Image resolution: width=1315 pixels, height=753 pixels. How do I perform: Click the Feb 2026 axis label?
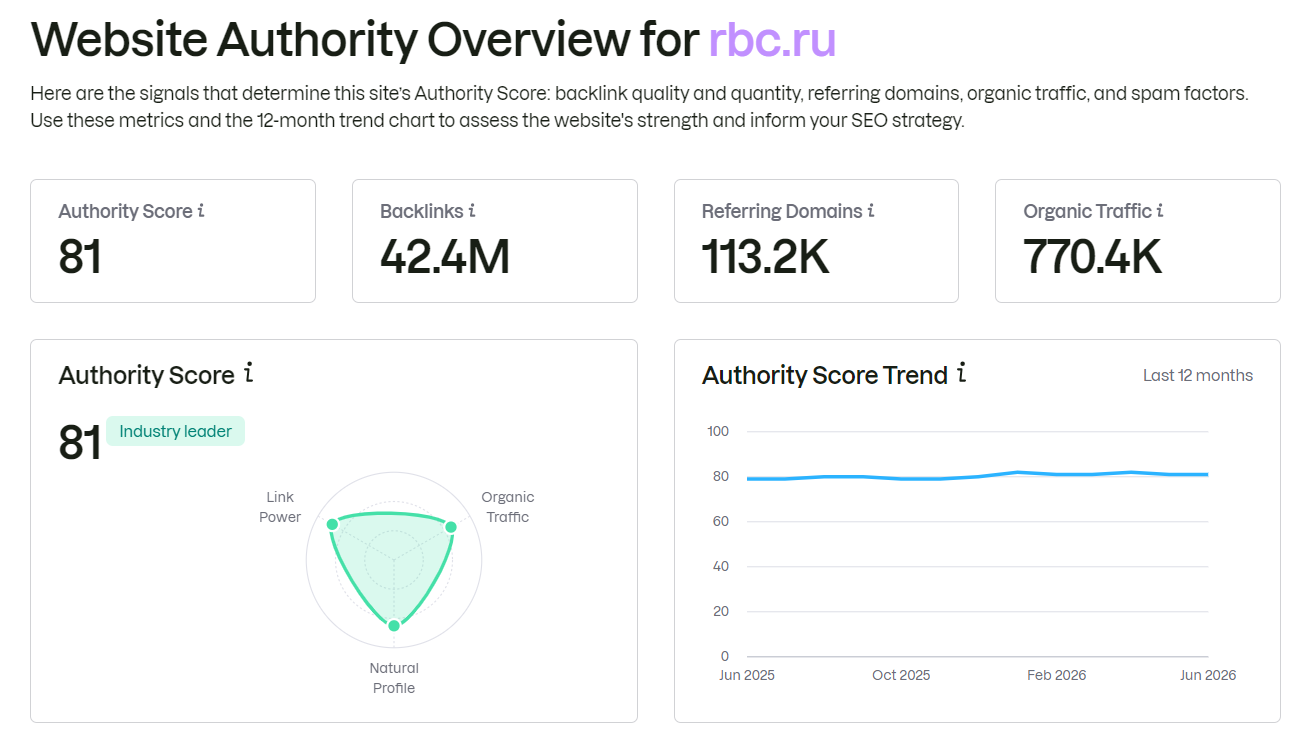click(1056, 675)
